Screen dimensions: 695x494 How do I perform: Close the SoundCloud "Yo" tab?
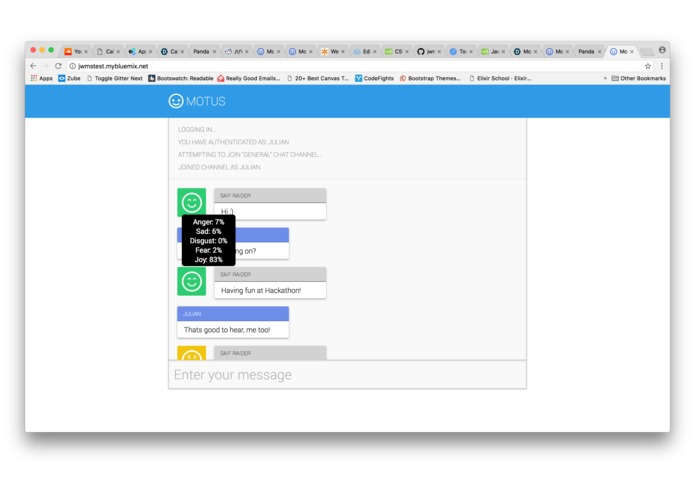click(x=86, y=52)
